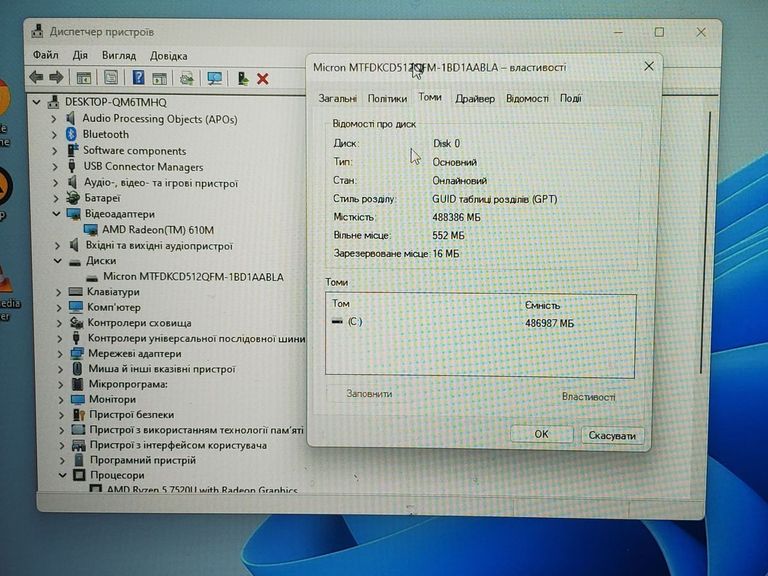768x576 pixels.
Task: Click the Software components icon
Action: click(x=72, y=150)
